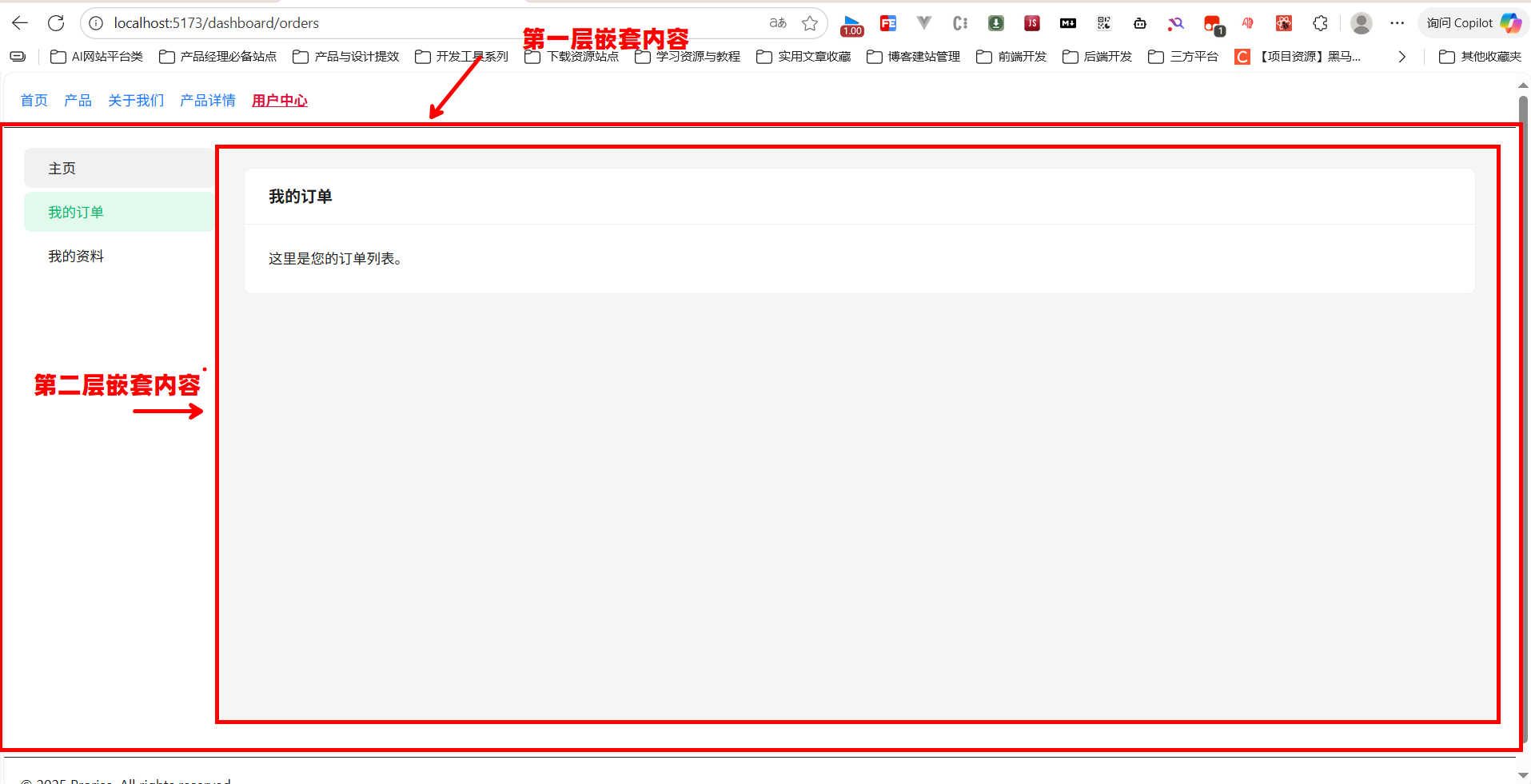Click the browser back arrow
The width and height of the screenshot is (1531, 784).
pyautogui.click(x=20, y=23)
